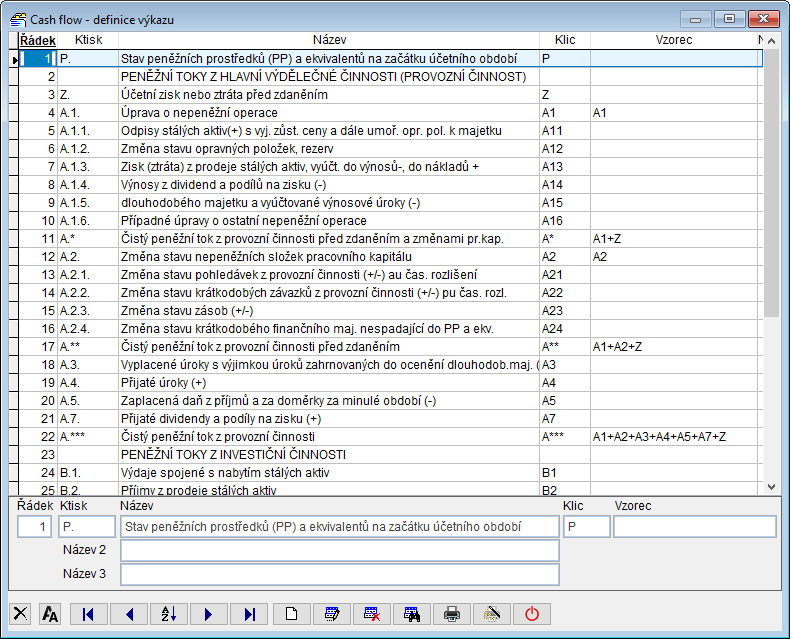
Task: Click the red power exit button
Action: tap(531, 614)
